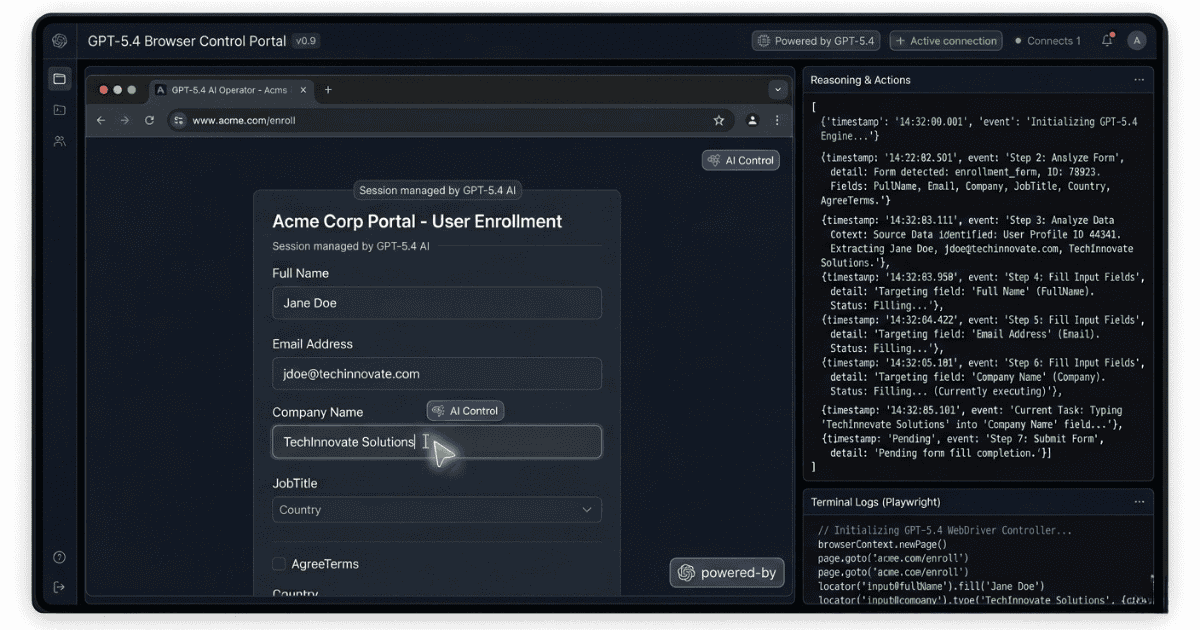Viewport: 1200px width, 630px height.
Task: Open the user avatar 'A' menu
Action: tap(1136, 41)
